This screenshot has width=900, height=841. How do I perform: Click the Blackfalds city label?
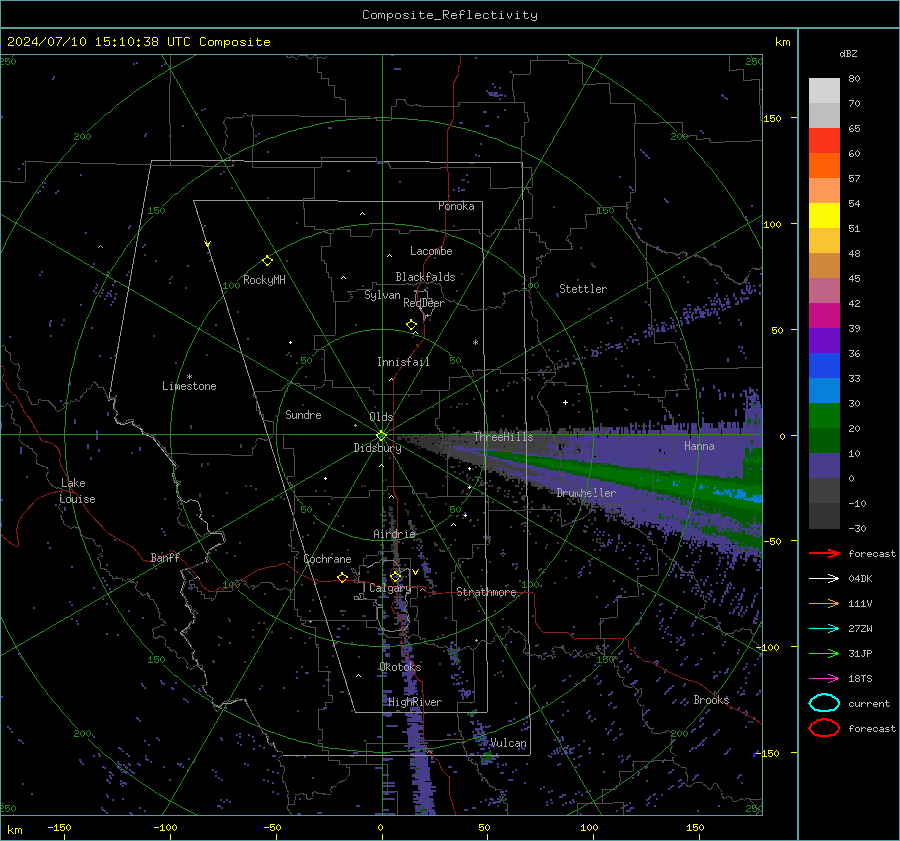pyautogui.click(x=425, y=277)
